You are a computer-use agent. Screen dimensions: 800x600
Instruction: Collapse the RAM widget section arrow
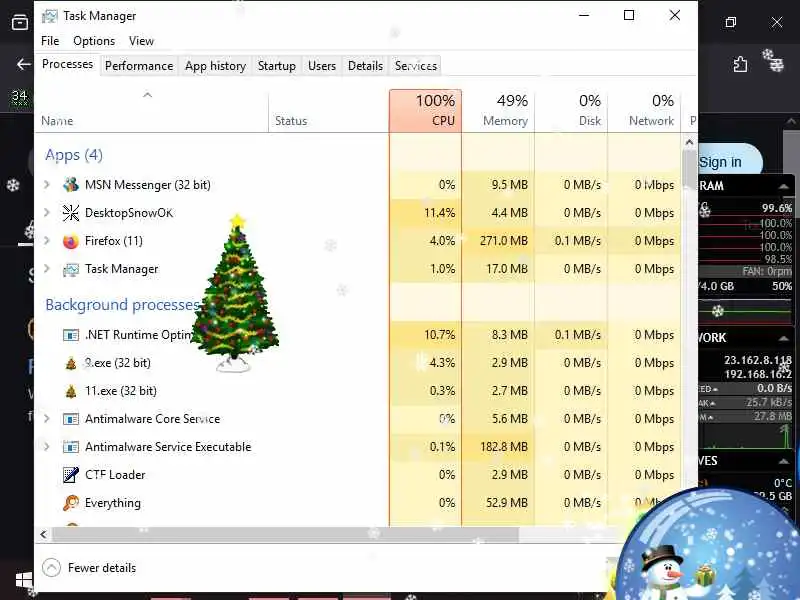coord(783,186)
